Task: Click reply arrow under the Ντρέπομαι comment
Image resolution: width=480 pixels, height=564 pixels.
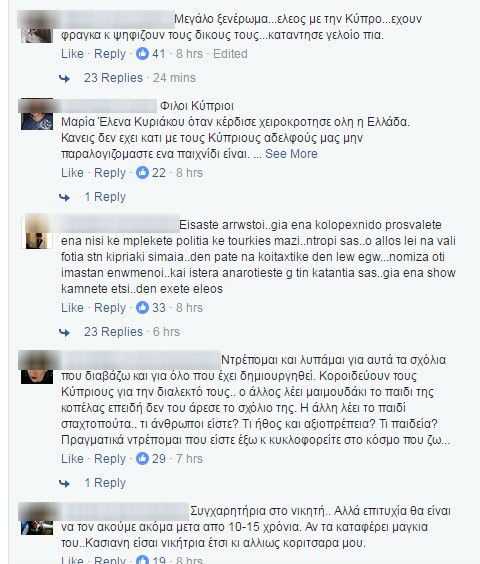Action: [x=64, y=483]
